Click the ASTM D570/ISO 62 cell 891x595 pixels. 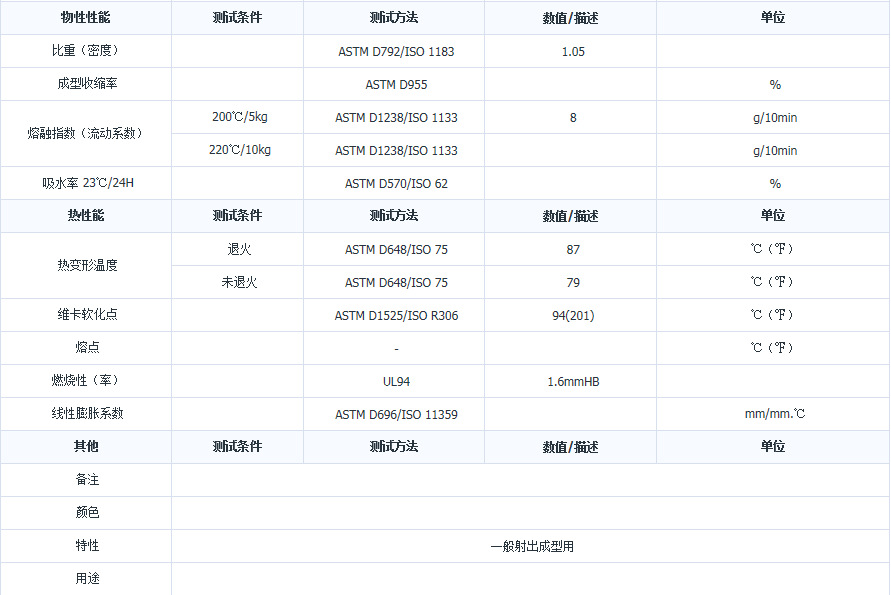(x=396, y=184)
